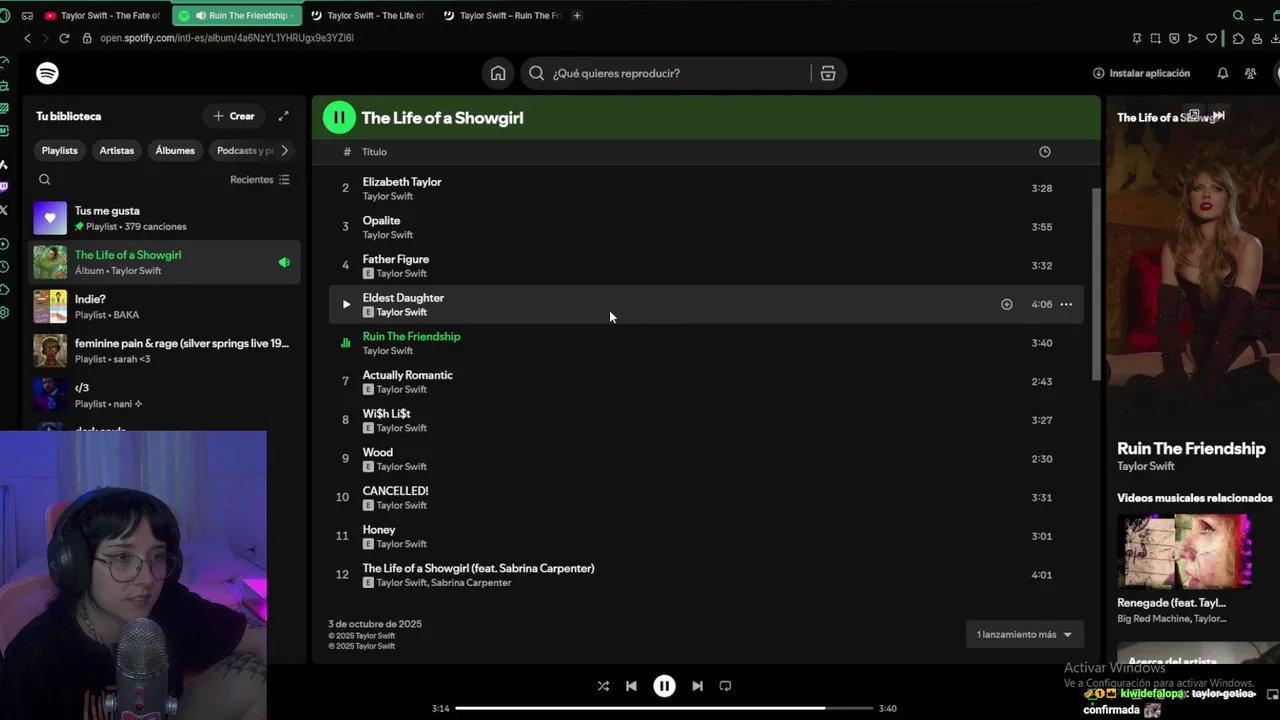1280x720 pixels.
Task: Filter library by Podcasts chip
Action: pos(244,150)
